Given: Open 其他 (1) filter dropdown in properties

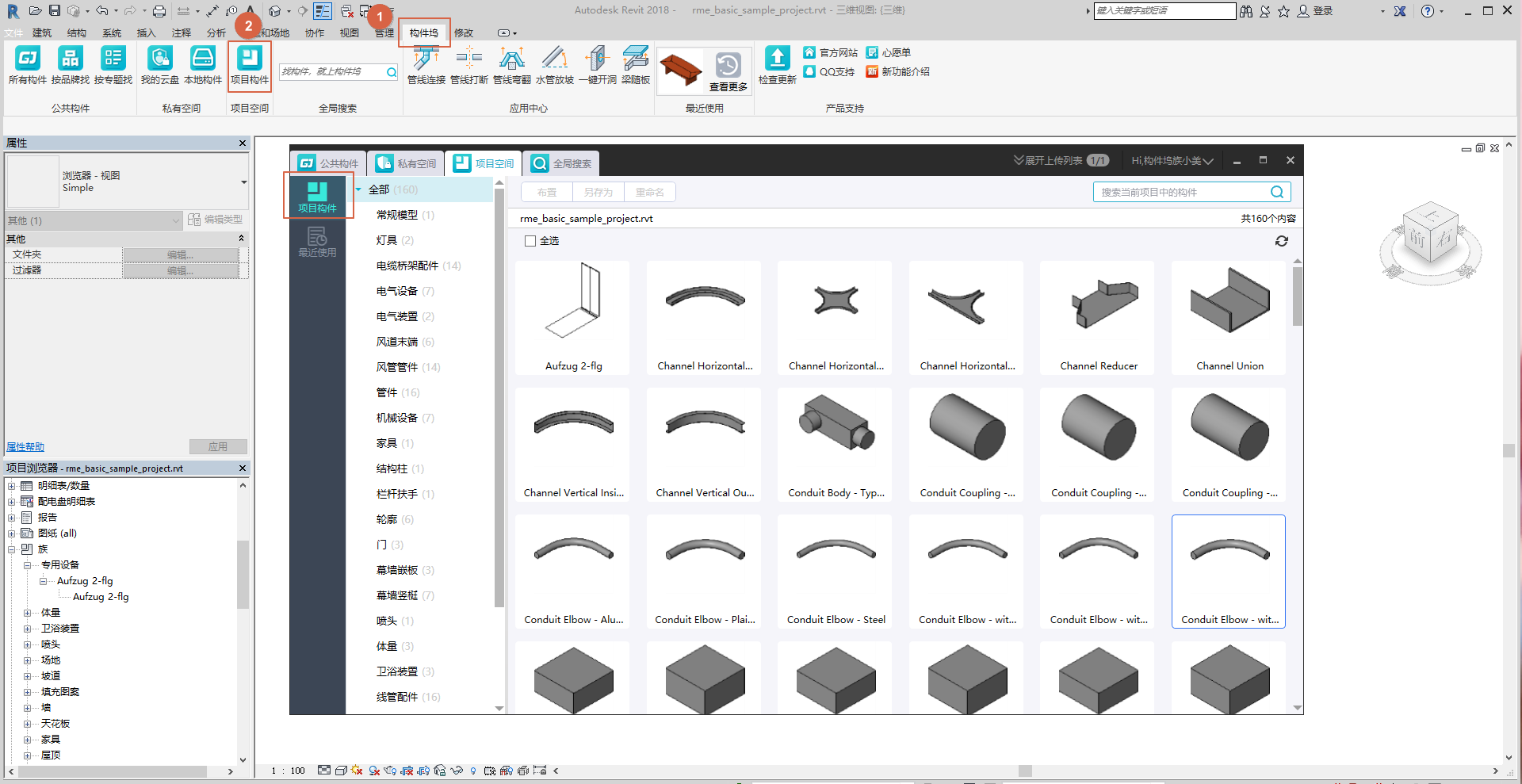Looking at the screenshot, I should (94, 220).
